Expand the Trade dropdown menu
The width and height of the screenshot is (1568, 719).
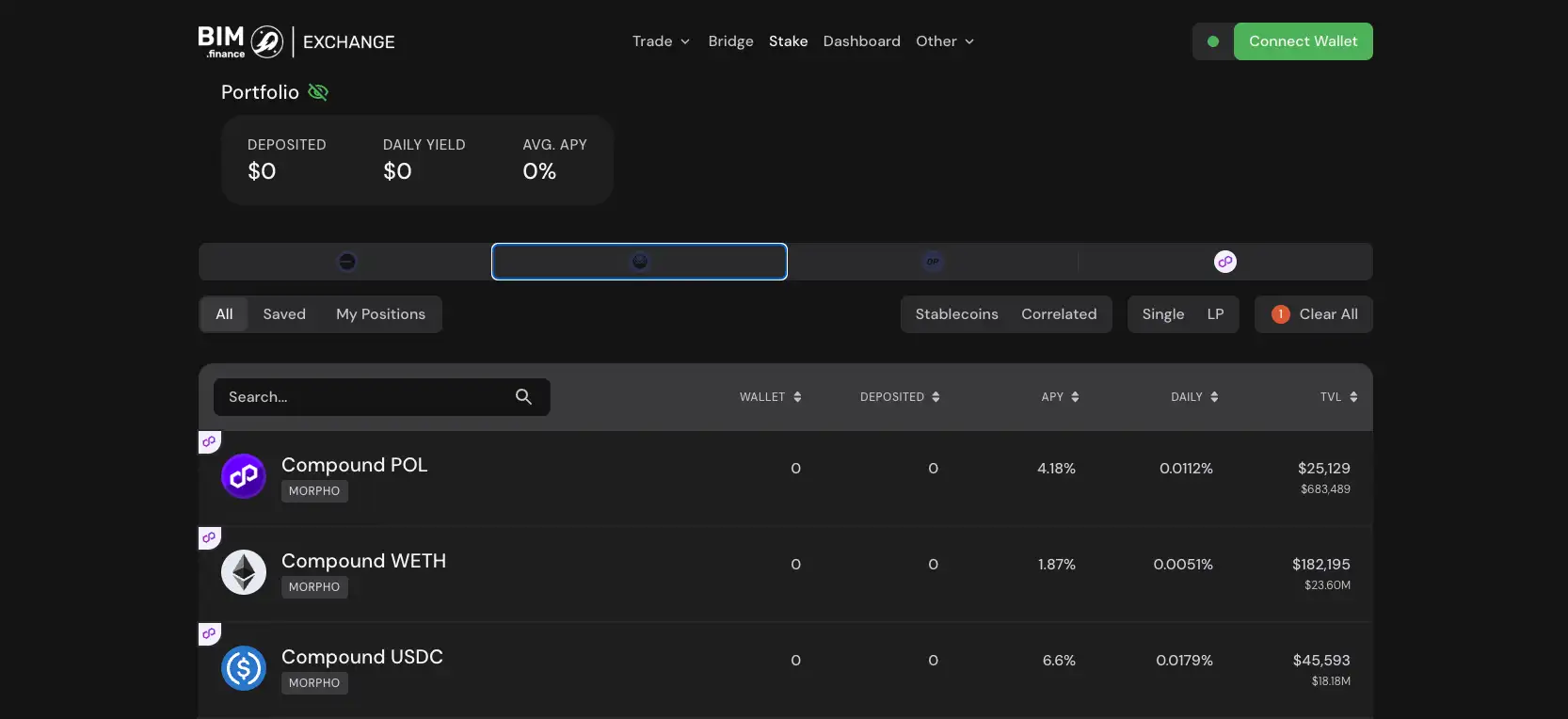click(x=661, y=41)
